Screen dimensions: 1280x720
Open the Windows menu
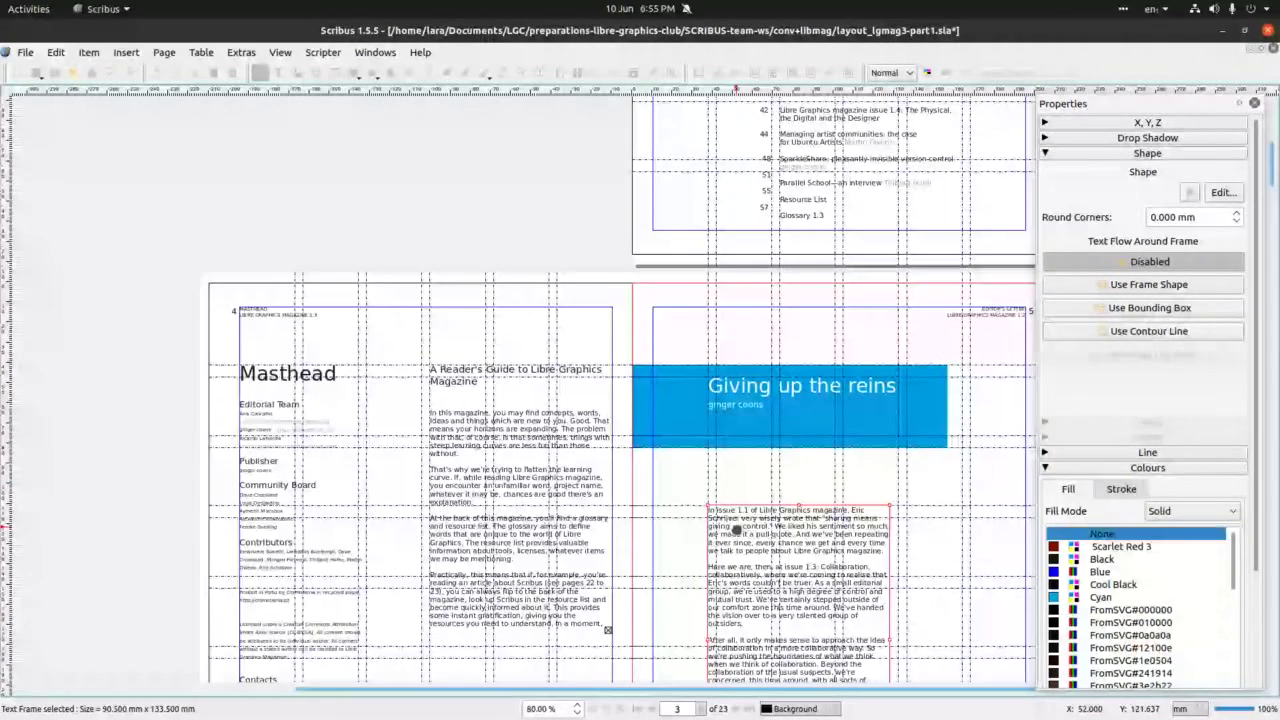click(375, 52)
